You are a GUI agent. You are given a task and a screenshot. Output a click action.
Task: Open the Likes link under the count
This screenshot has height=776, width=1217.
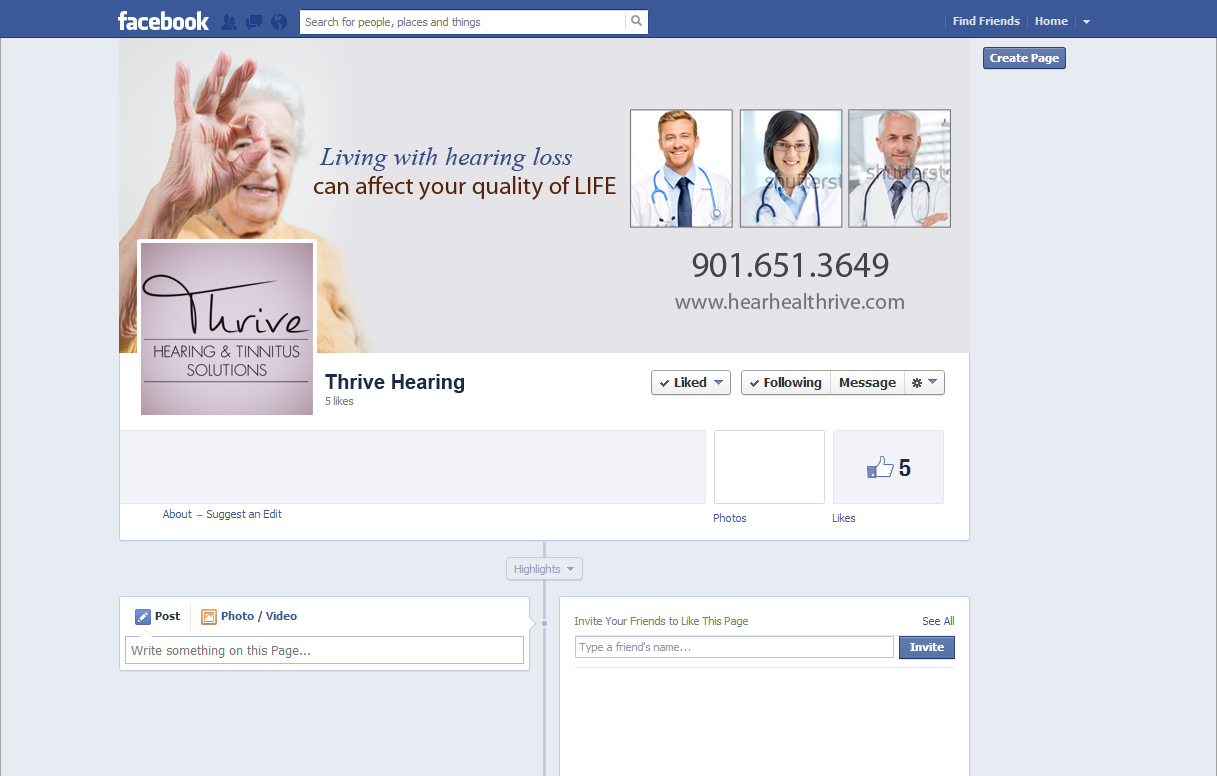[844, 518]
